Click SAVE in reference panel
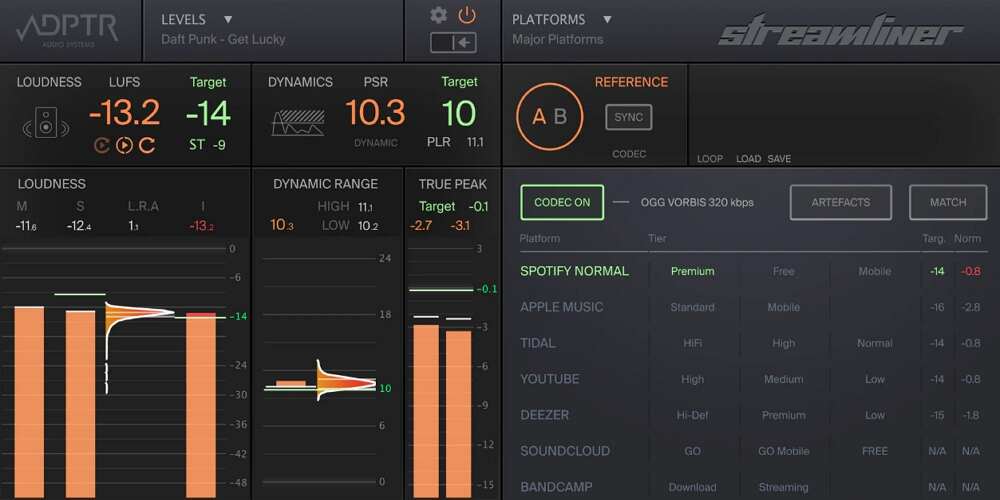The width and height of the screenshot is (1000, 500). click(x=779, y=159)
